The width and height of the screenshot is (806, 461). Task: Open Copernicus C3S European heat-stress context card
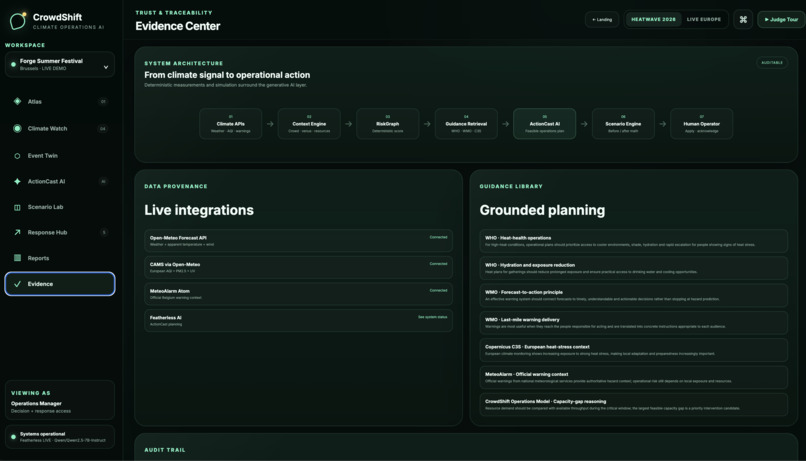coord(633,349)
